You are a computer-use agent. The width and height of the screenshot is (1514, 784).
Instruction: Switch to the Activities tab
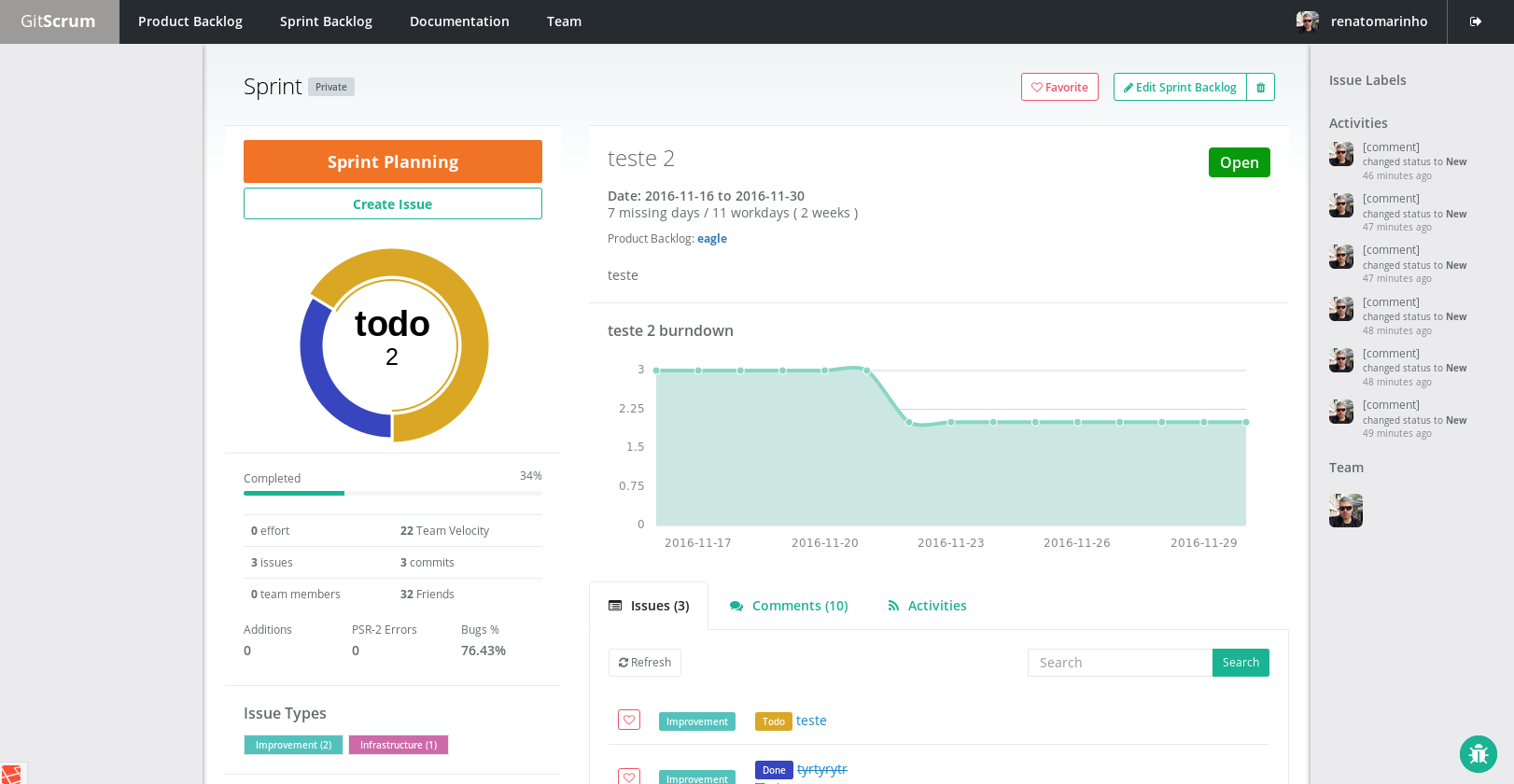[927, 606]
